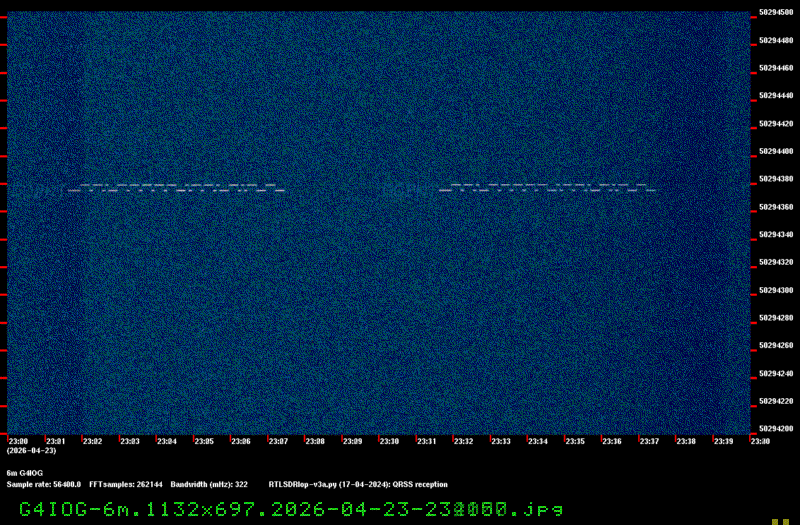The height and width of the screenshot is (525, 800).
Task: Select the 23:08 time axis label
Action: point(315,441)
